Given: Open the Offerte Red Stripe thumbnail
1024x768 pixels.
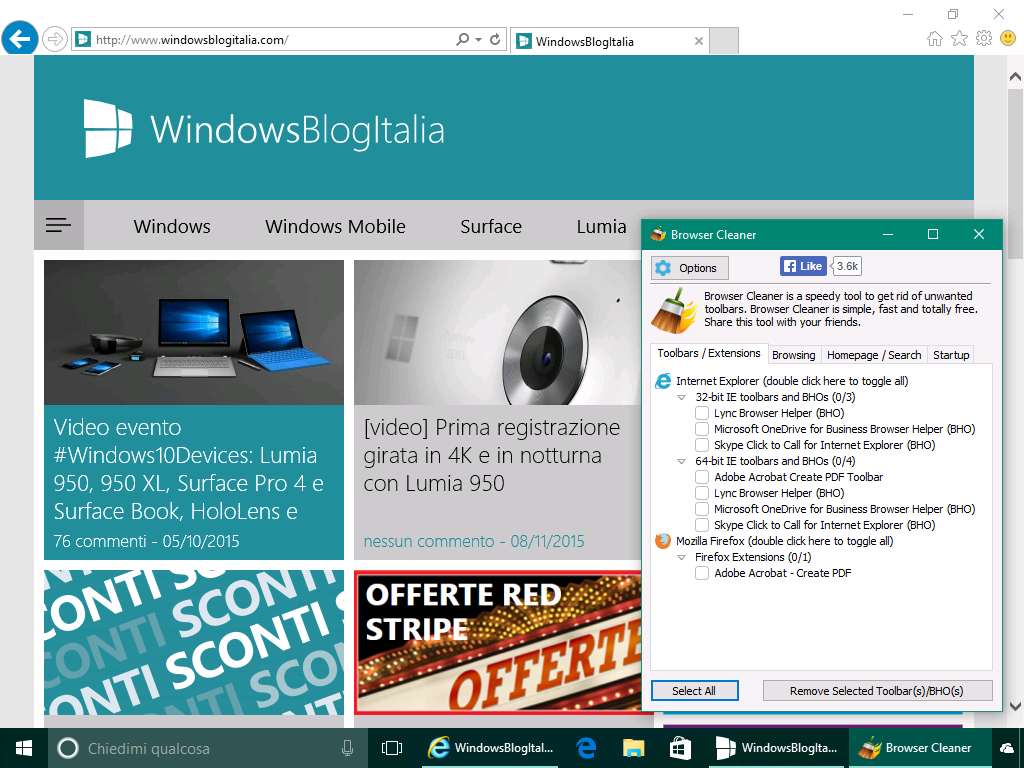Looking at the screenshot, I should [x=498, y=643].
